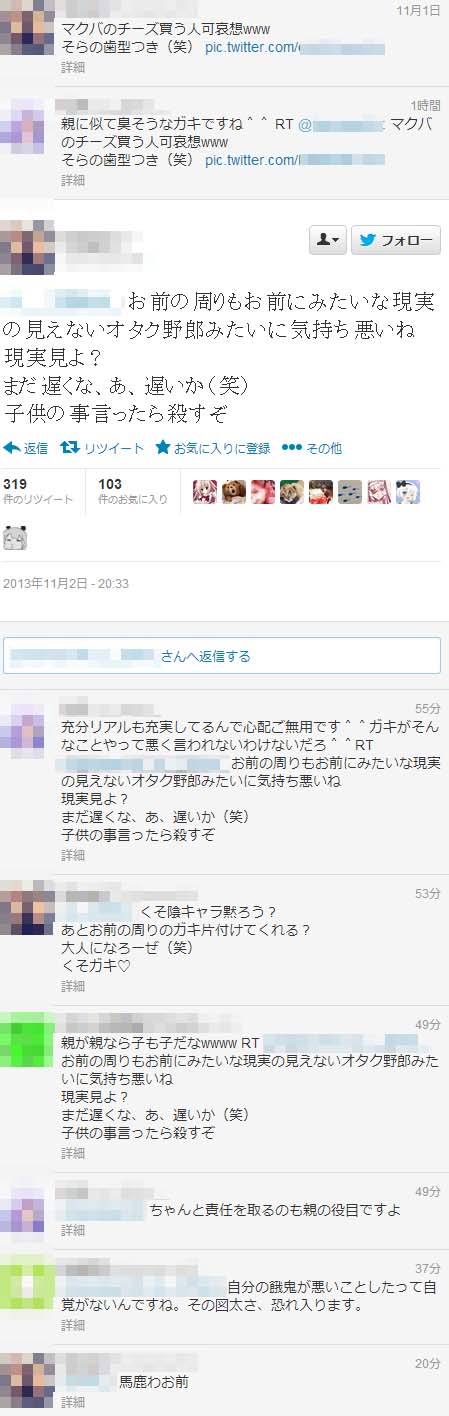Expand 詳細 under the 55分 reply
Image resolution: width=449 pixels, height=1416 pixels.
click(73, 855)
